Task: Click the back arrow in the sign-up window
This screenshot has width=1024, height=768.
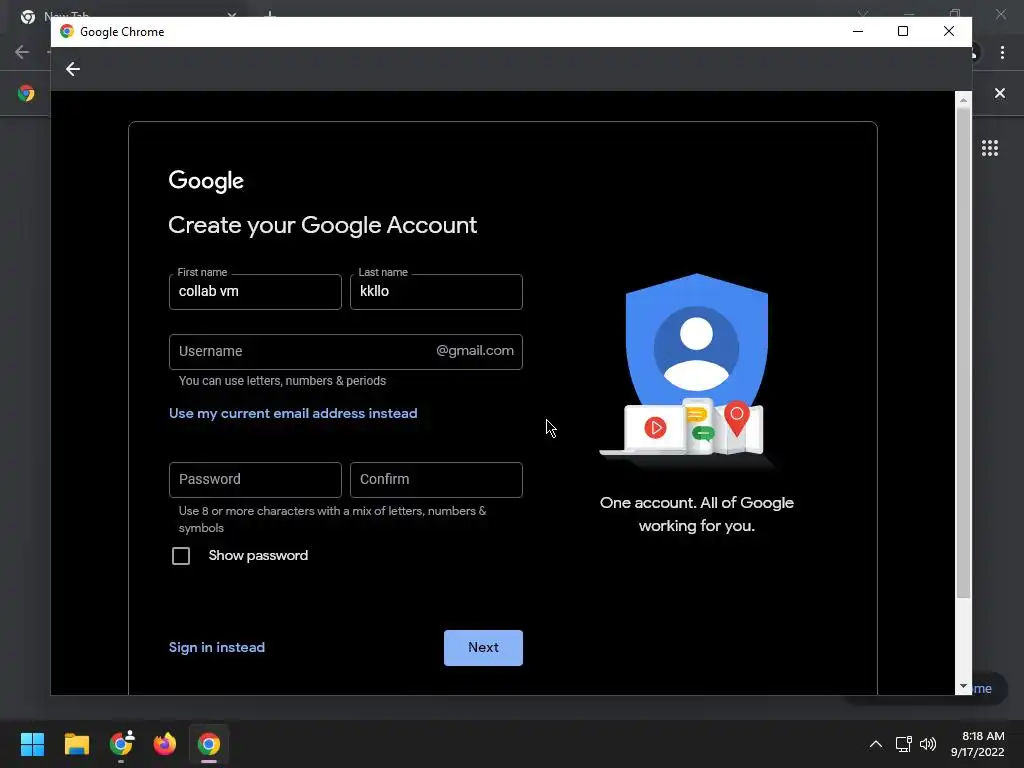Action: click(72, 69)
